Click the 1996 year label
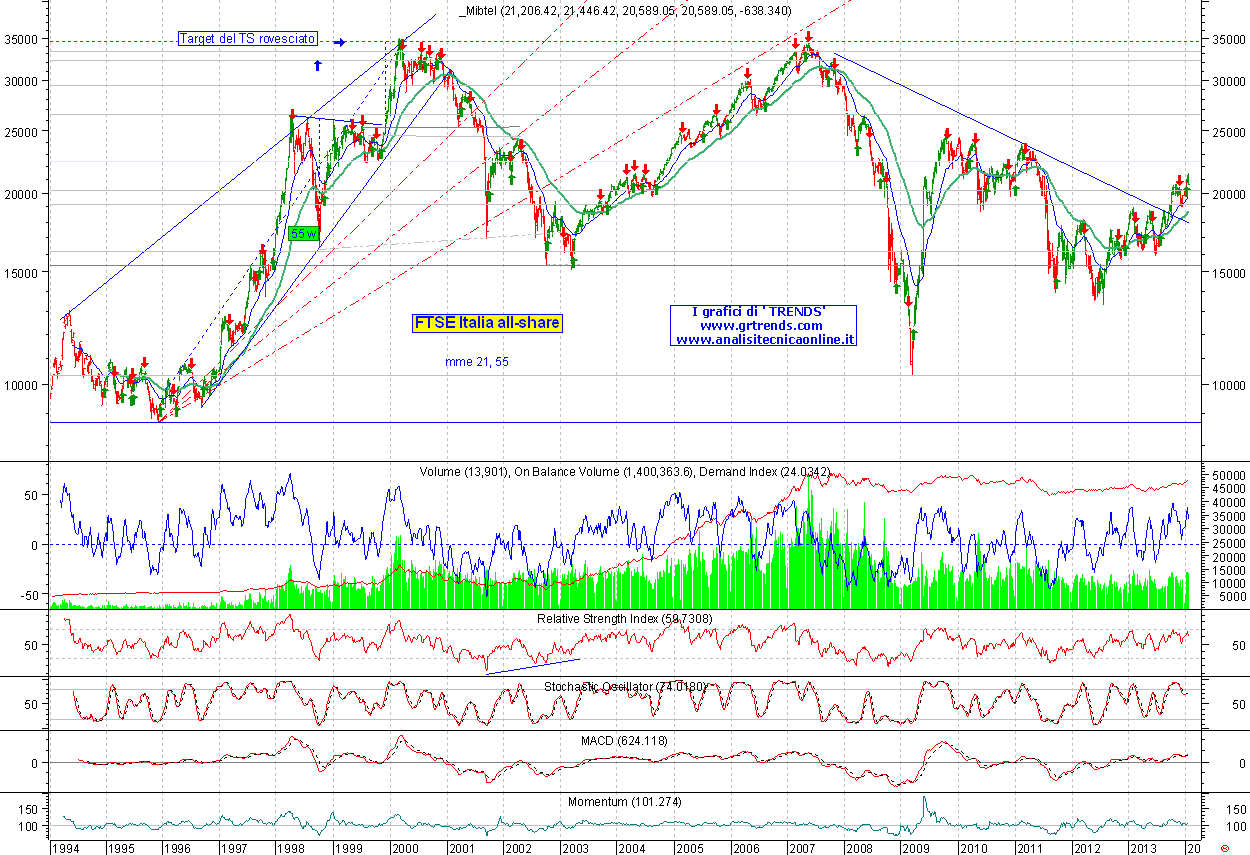The height and width of the screenshot is (855, 1250). (x=179, y=848)
